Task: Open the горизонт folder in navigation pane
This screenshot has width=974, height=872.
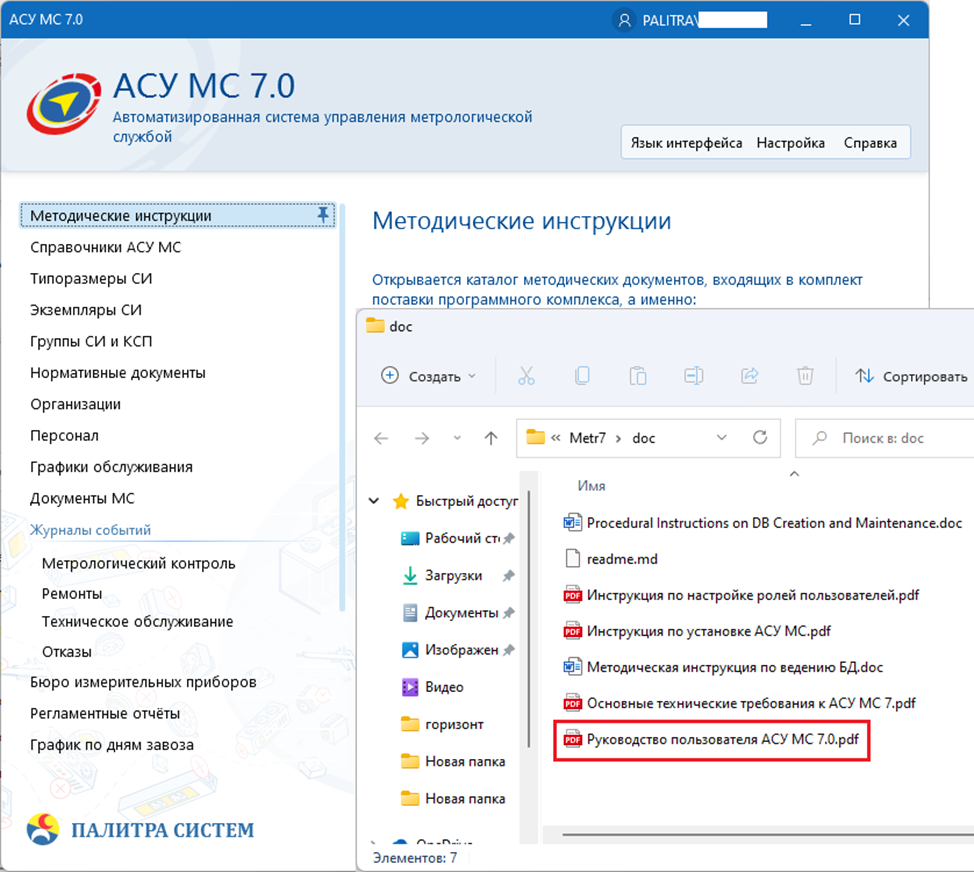Action: tap(443, 724)
